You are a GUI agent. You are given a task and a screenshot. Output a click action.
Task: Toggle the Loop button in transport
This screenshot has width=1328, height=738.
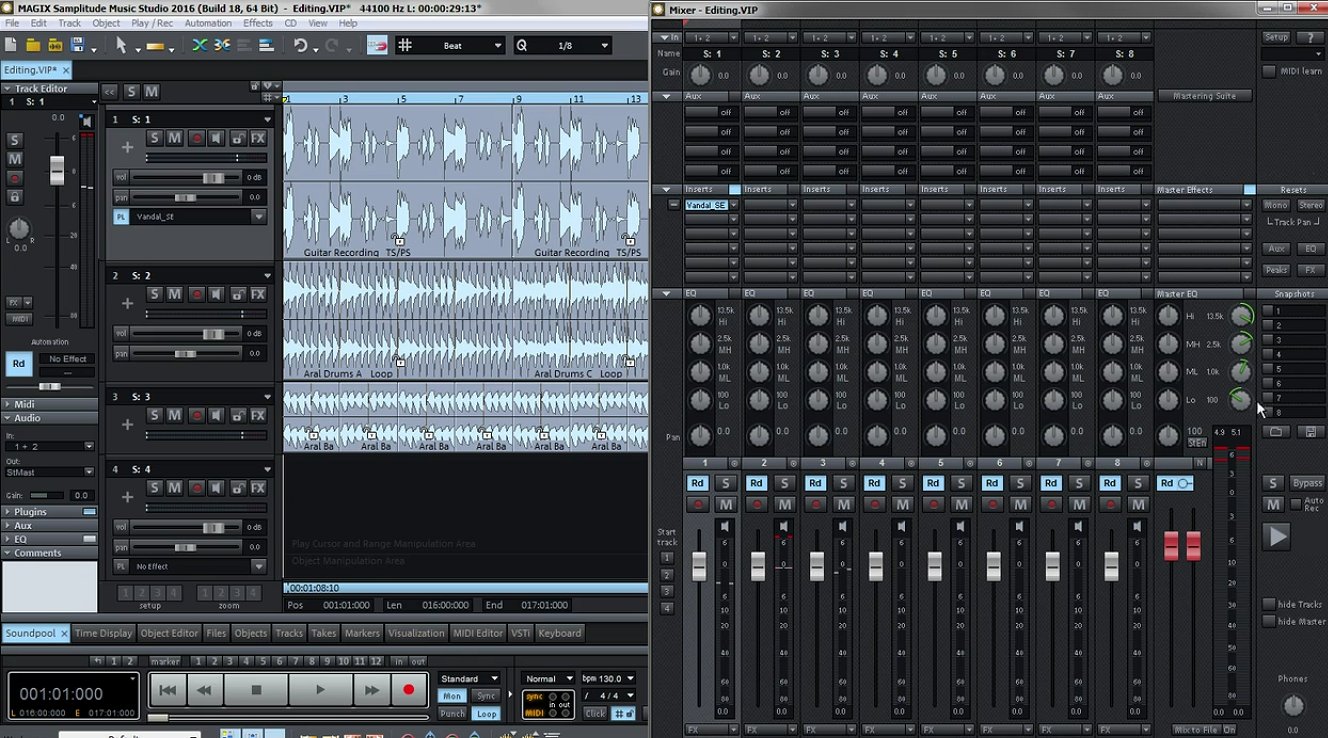pyautogui.click(x=487, y=714)
